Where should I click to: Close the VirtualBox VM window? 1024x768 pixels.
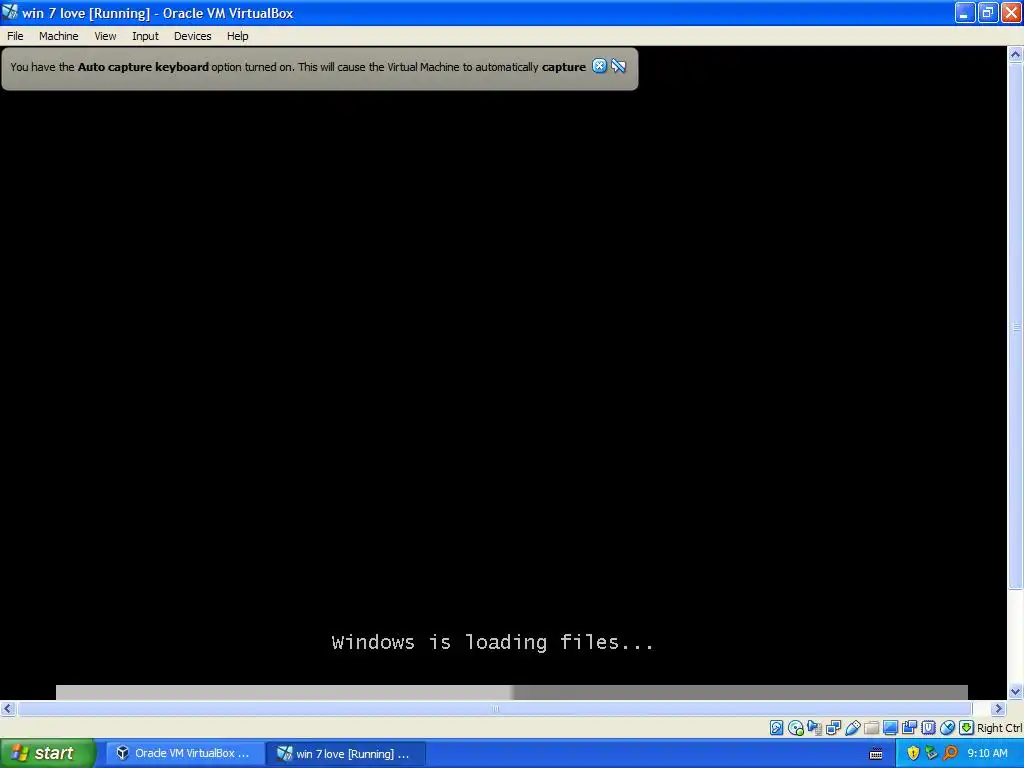[x=1011, y=12]
